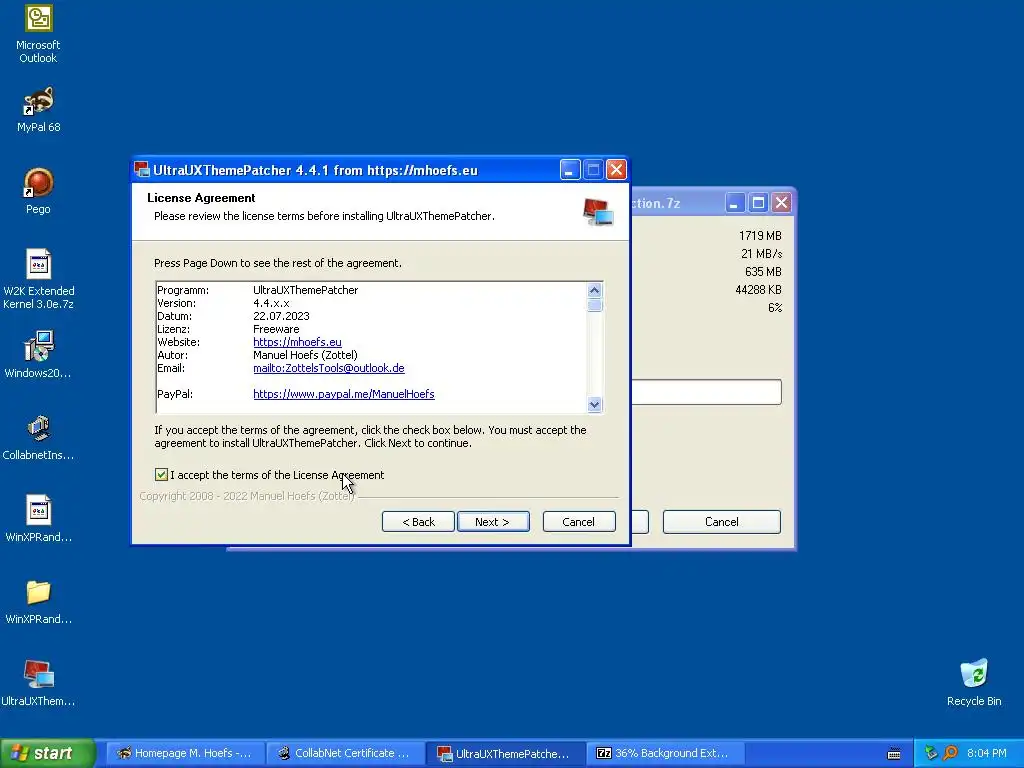Select the WinXPRand... folder icon
This screenshot has width=1024, height=768.
click(38, 601)
